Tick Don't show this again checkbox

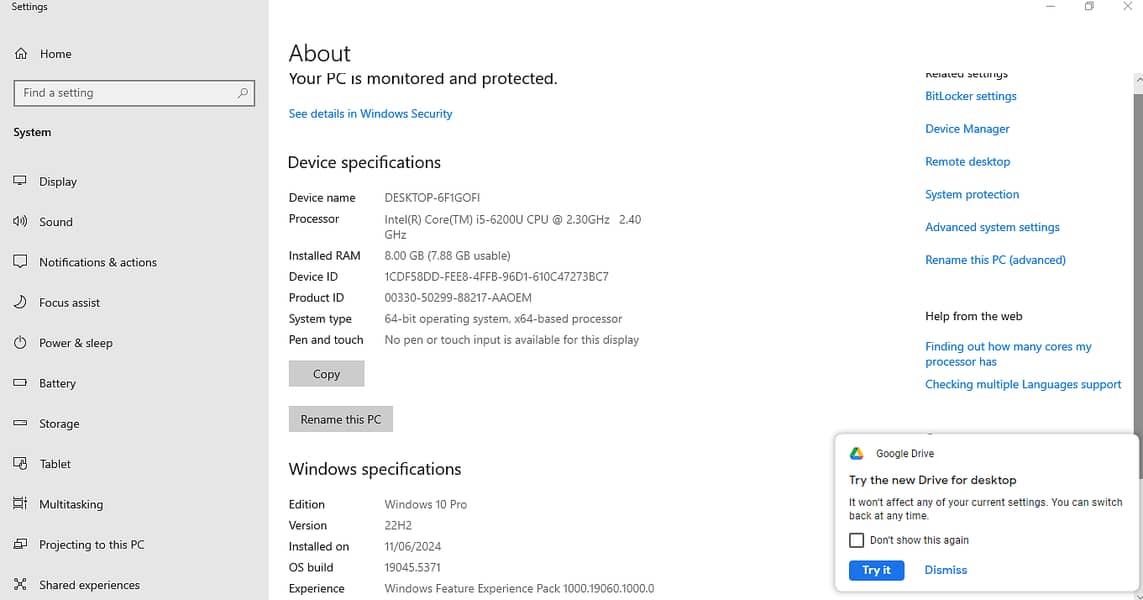tap(857, 540)
